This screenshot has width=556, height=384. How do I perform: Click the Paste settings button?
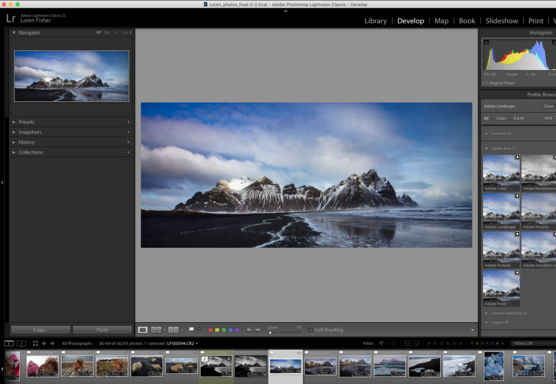point(102,330)
